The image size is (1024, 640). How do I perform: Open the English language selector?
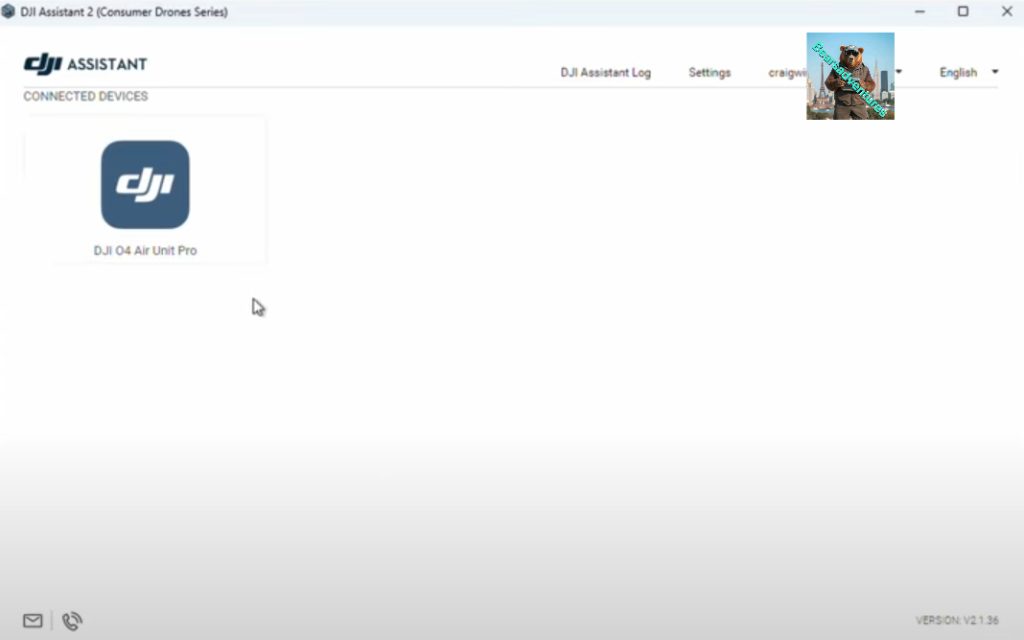coord(958,72)
